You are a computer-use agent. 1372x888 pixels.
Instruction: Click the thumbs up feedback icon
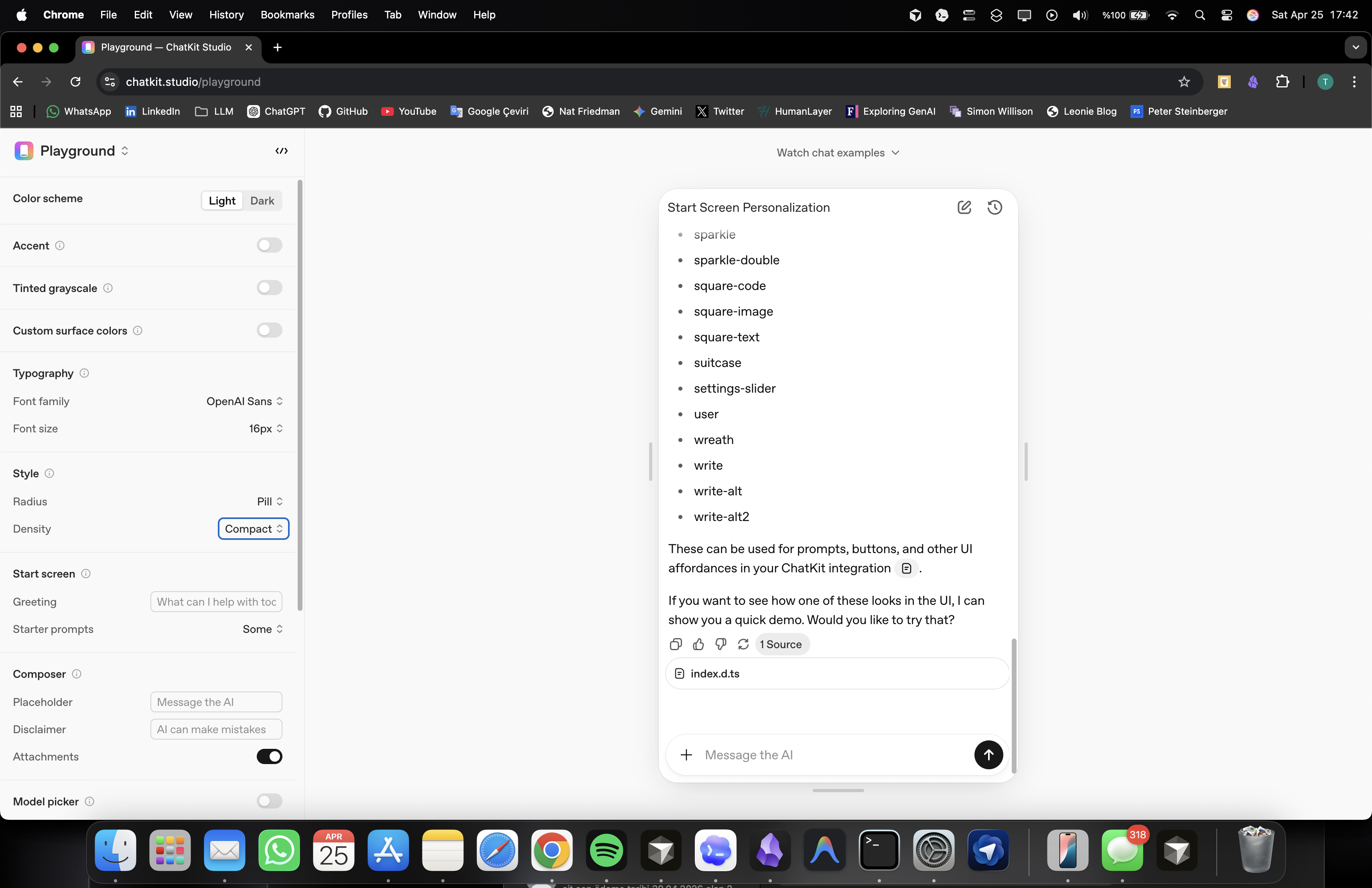click(698, 644)
